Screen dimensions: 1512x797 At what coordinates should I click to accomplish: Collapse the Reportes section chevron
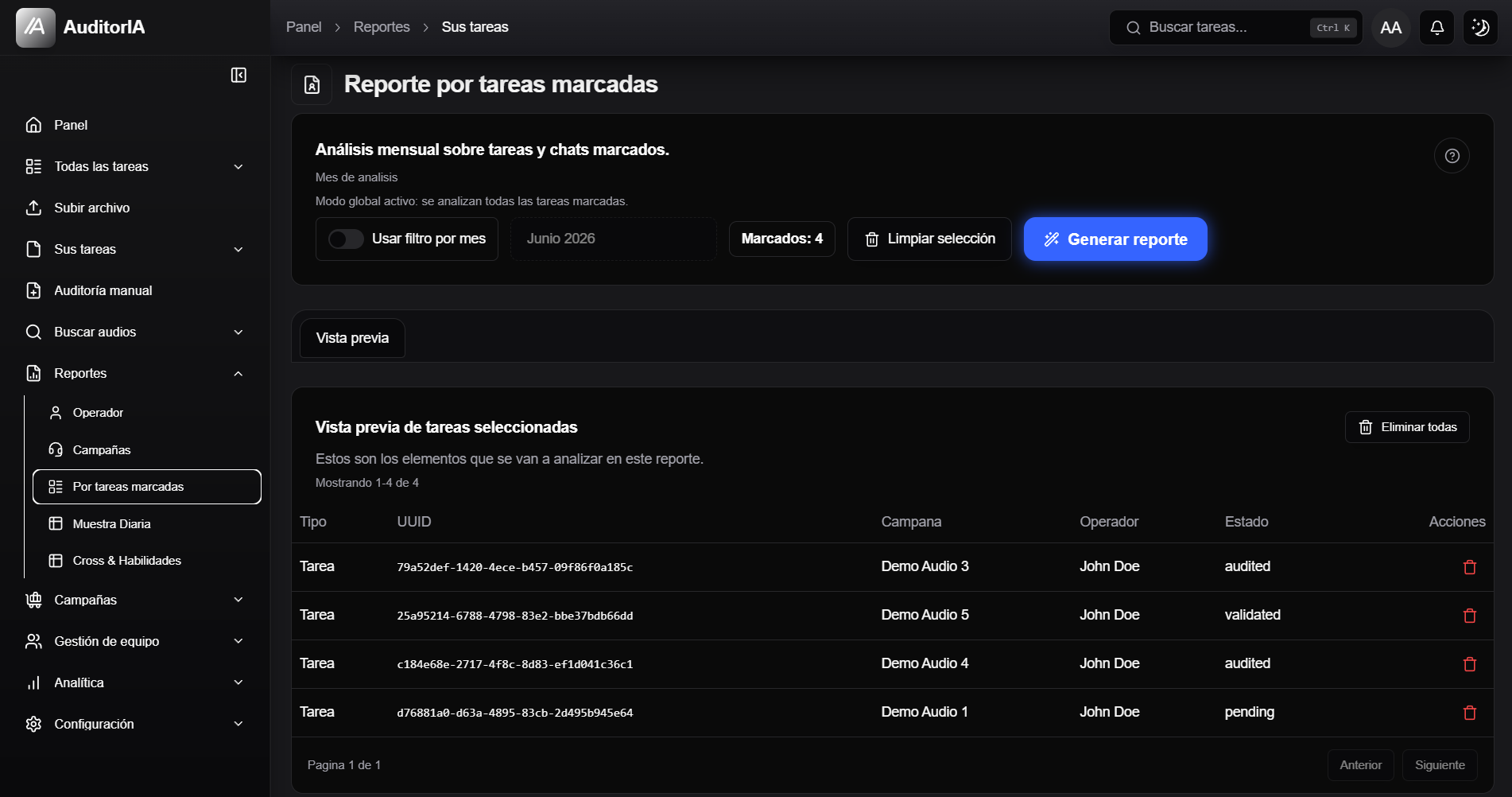click(238, 373)
